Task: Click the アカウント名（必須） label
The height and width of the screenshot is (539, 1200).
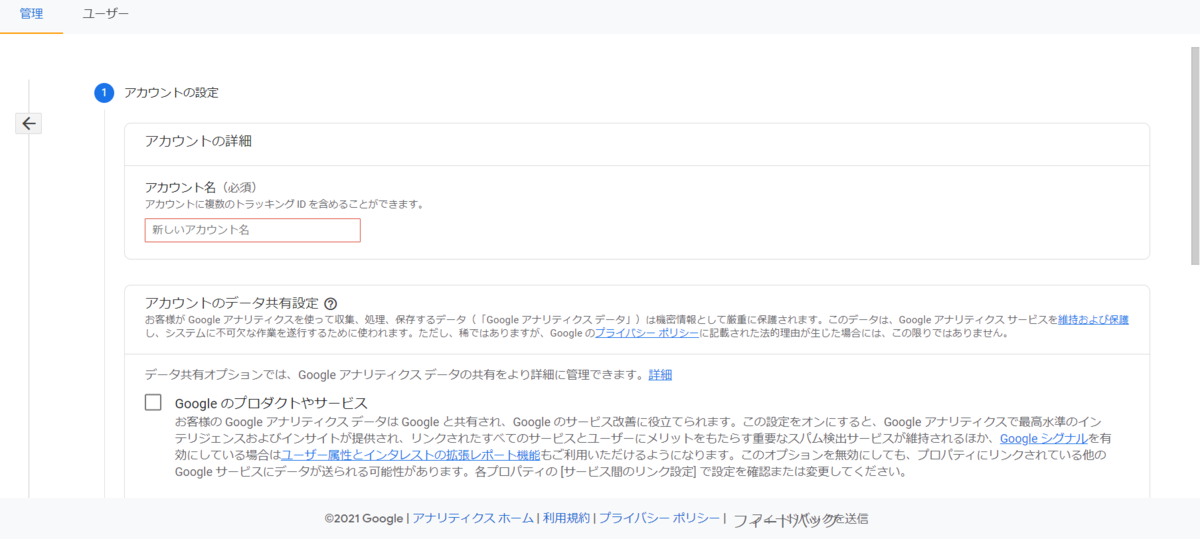Action: (201, 187)
